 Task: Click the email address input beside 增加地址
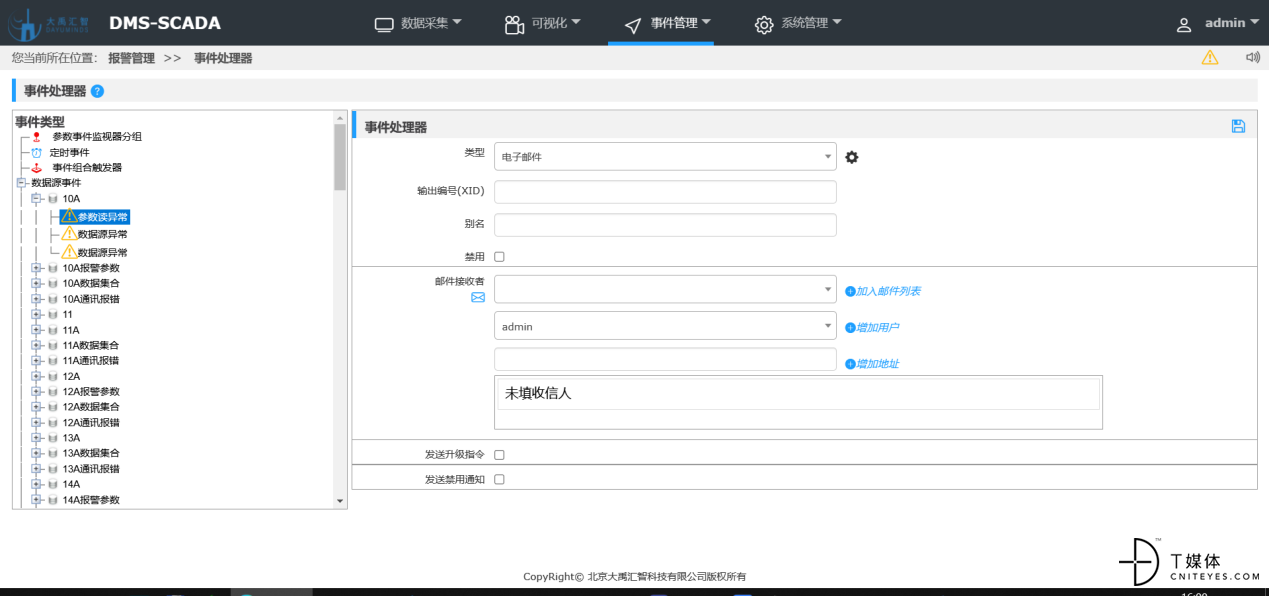[x=665, y=360]
